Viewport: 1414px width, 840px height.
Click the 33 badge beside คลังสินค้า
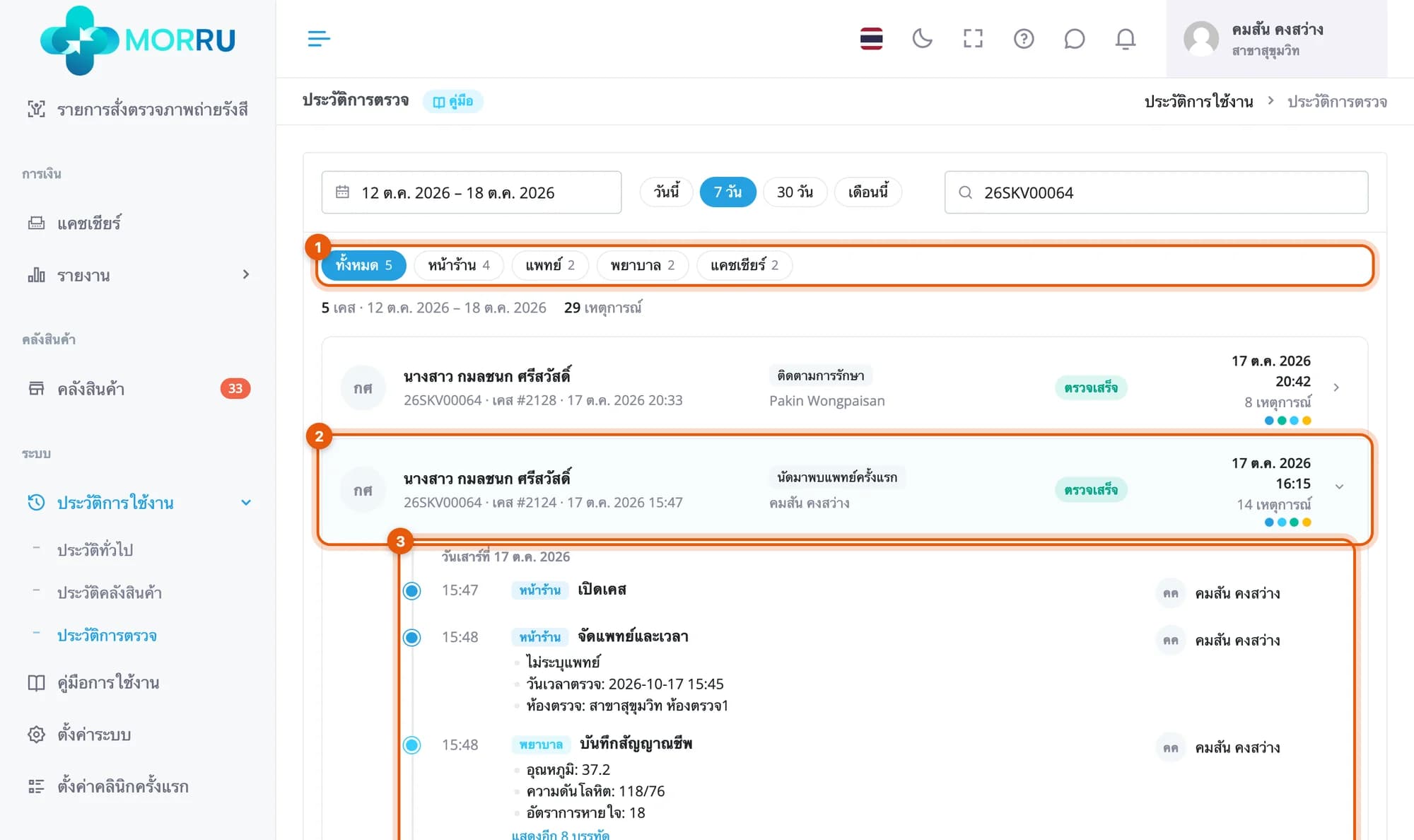click(235, 388)
